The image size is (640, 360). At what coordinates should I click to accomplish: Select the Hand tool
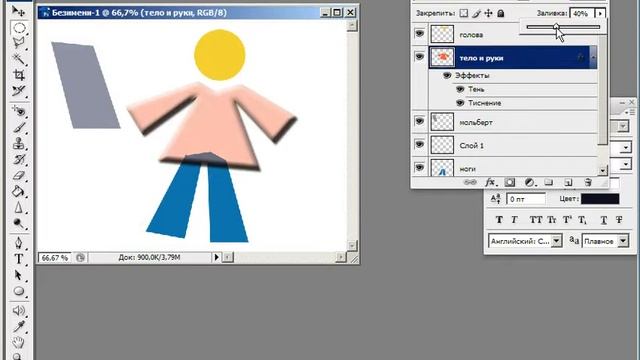[x=19, y=342]
